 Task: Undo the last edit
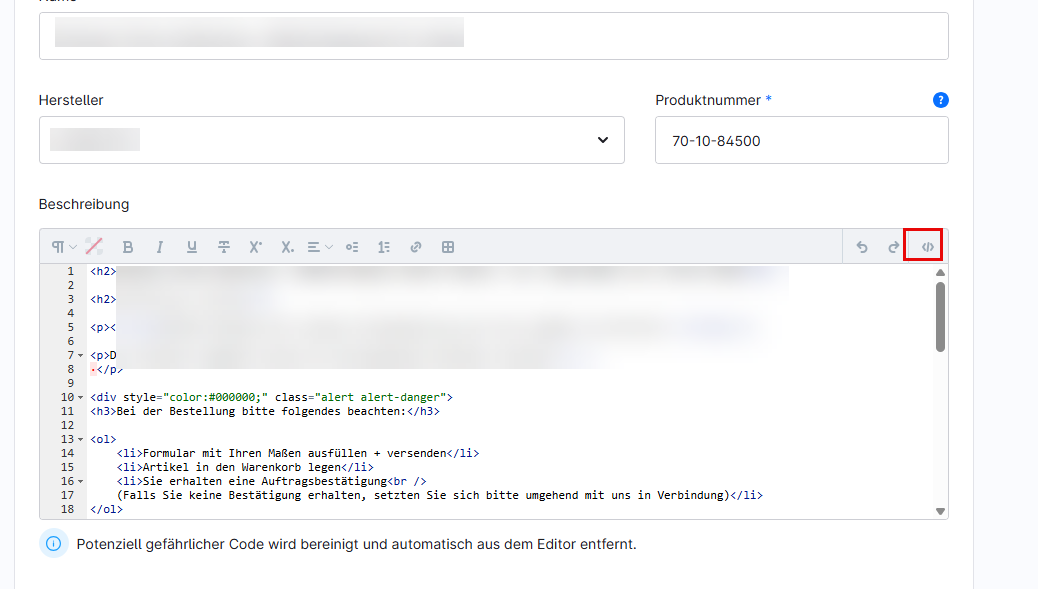[862, 247]
